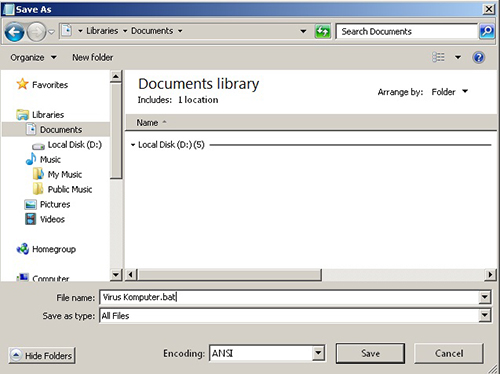
Task: Expand the arrow before Libraries in address bar
Action: pyautogui.click(x=80, y=31)
